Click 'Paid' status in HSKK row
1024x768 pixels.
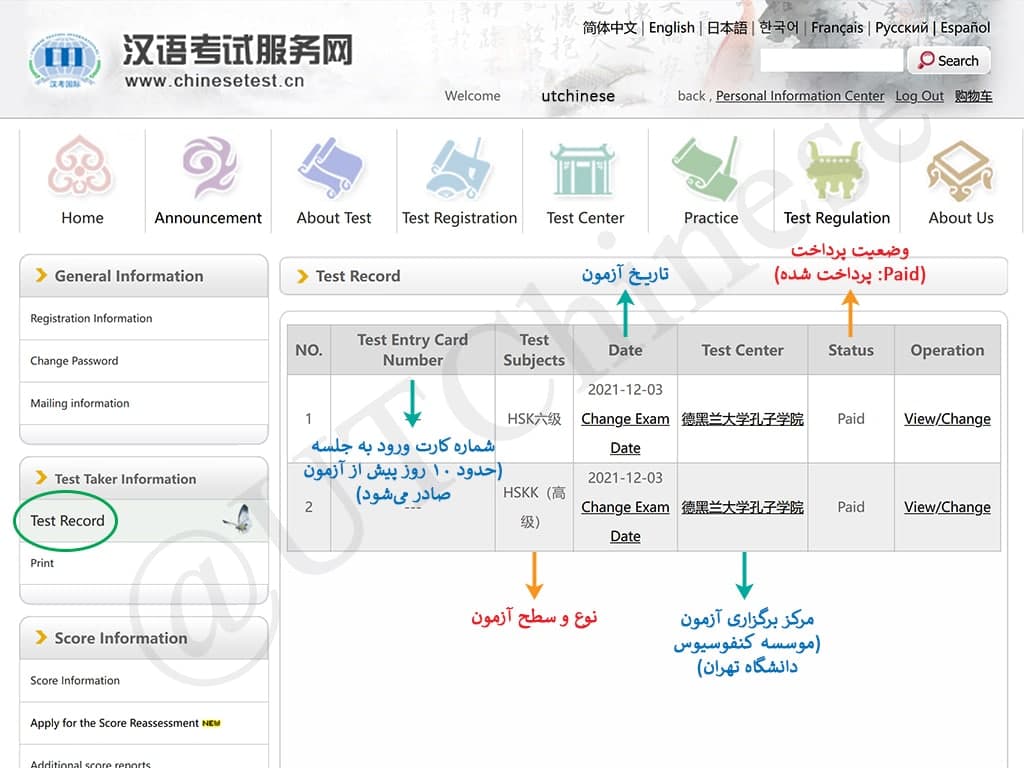click(851, 507)
